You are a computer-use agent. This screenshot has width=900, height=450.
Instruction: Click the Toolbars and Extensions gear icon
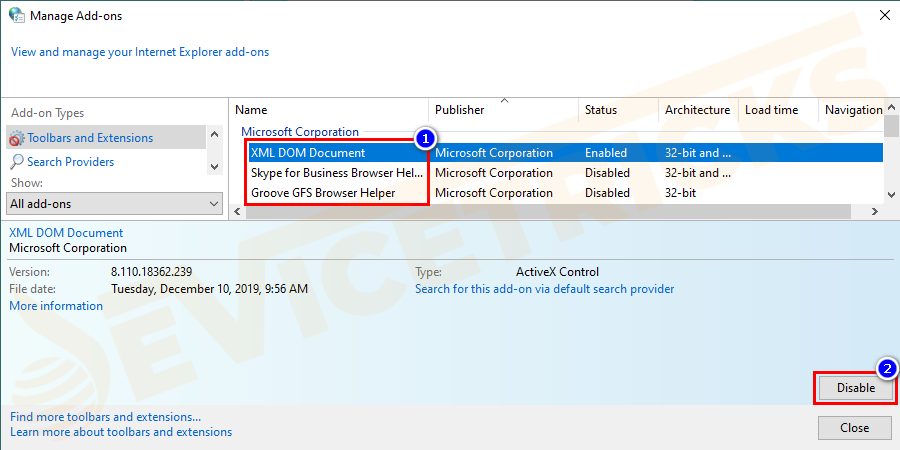tap(17, 138)
